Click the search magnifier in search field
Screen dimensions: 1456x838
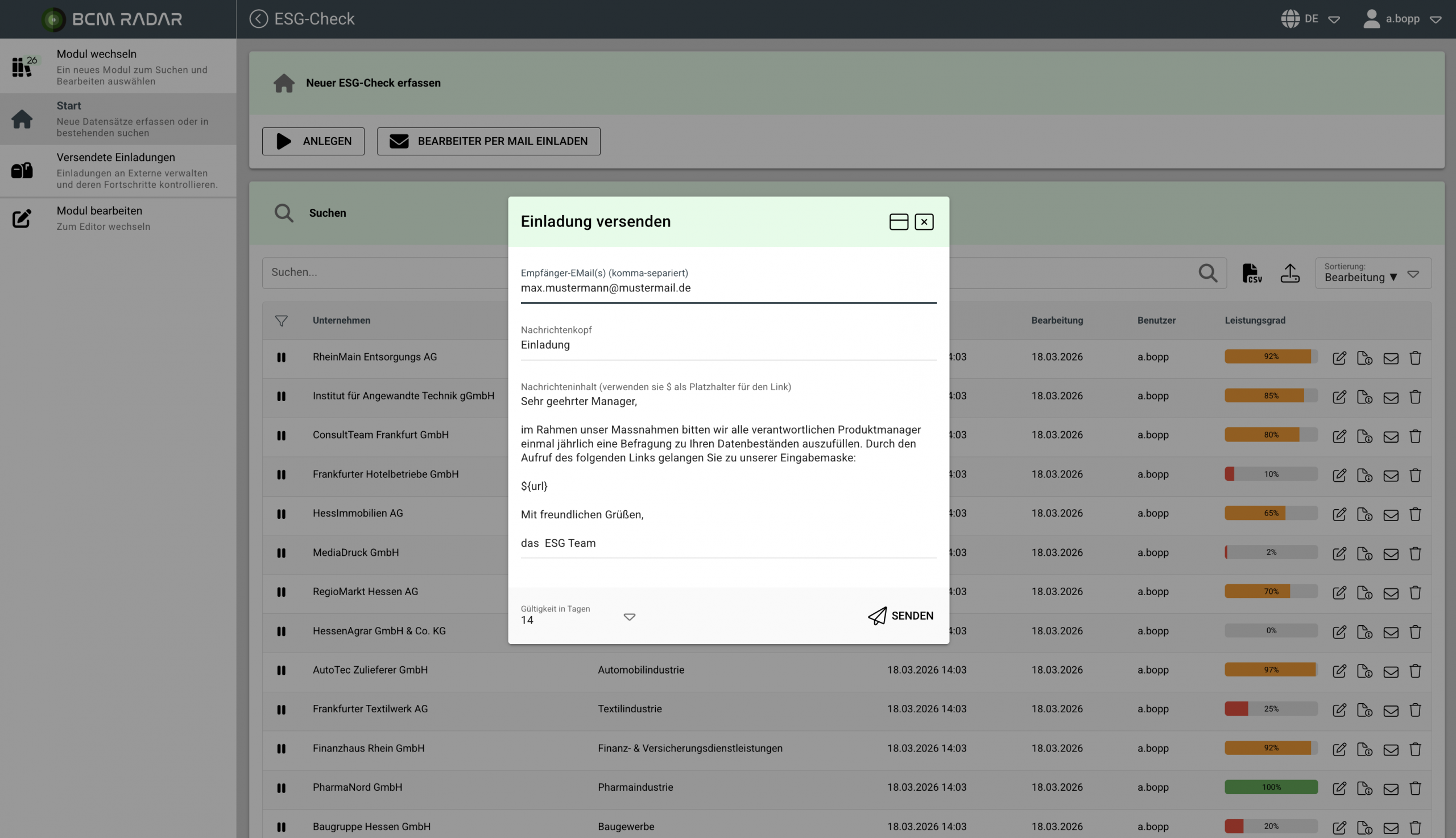tap(1207, 273)
